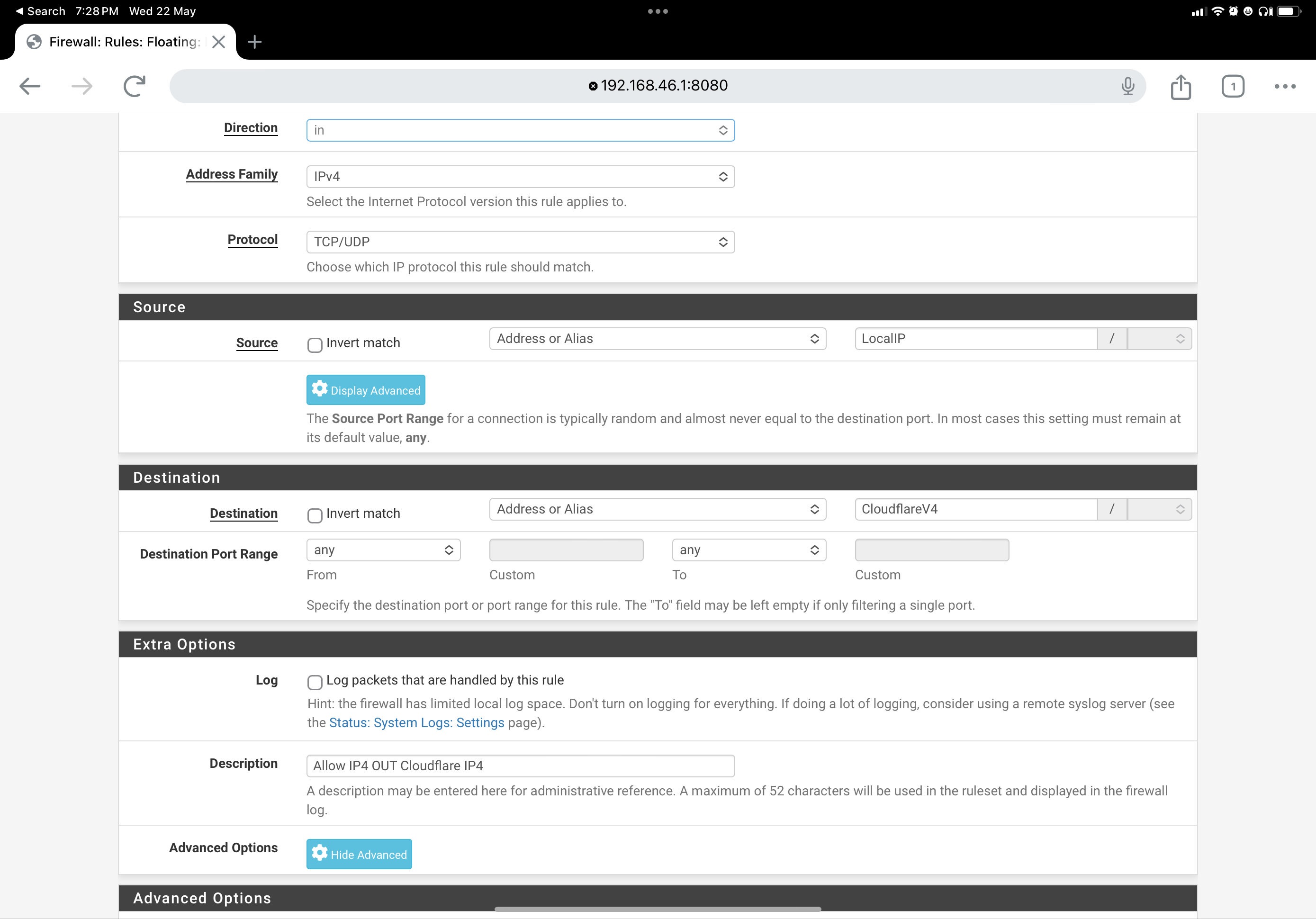Image resolution: width=1316 pixels, height=919 pixels.
Task: Open the tab switcher showing 1 tab
Action: click(1233, 87)
